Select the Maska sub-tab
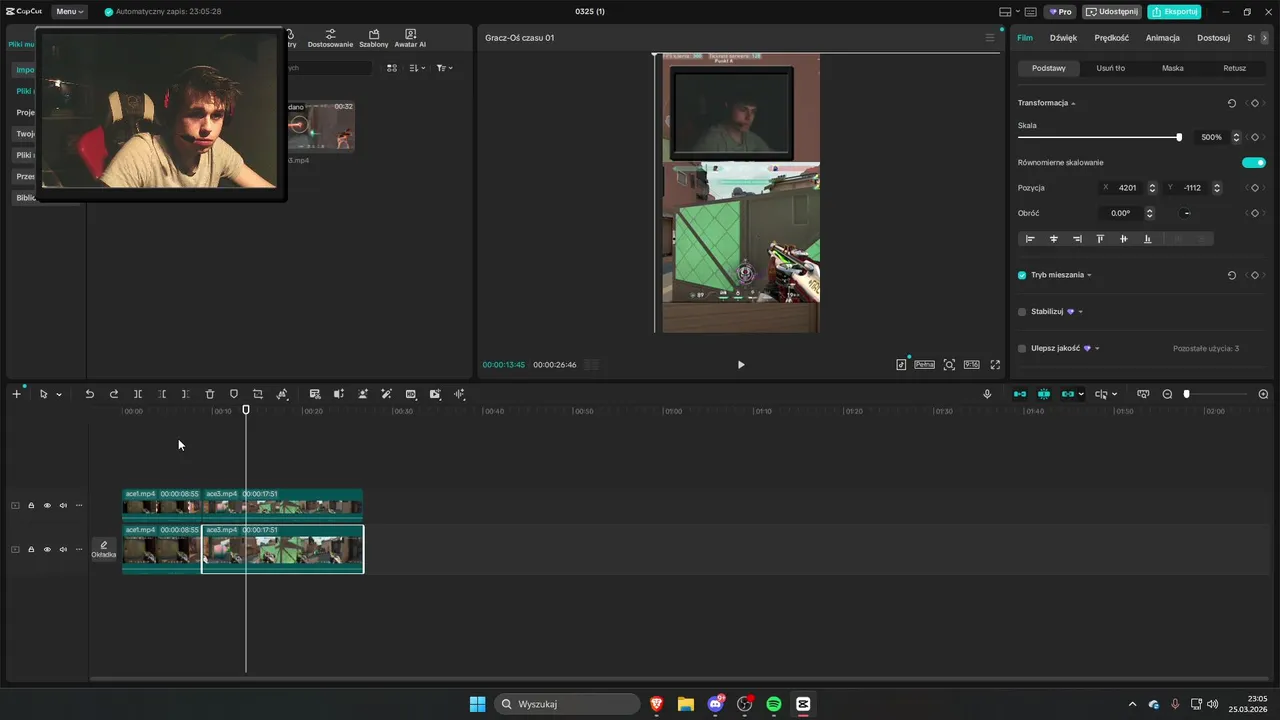This screenshot has height=720, width=1280. pos(1172,68)
